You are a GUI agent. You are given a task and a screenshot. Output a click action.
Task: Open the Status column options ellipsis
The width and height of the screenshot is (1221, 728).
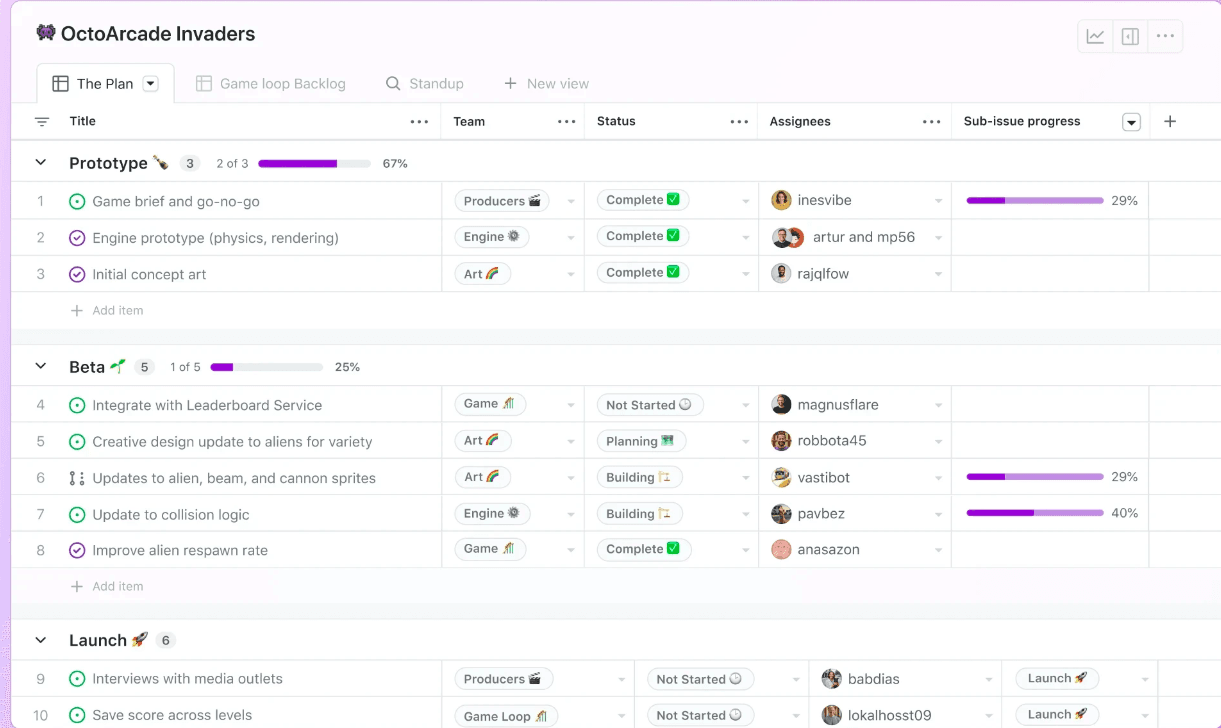tap(739, 121)
